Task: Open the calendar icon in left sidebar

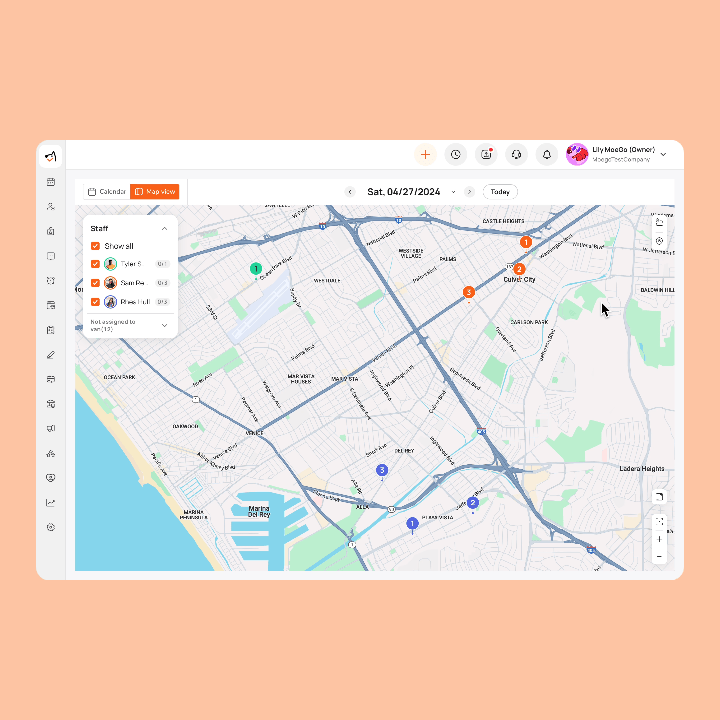Action: pos(51,182)
